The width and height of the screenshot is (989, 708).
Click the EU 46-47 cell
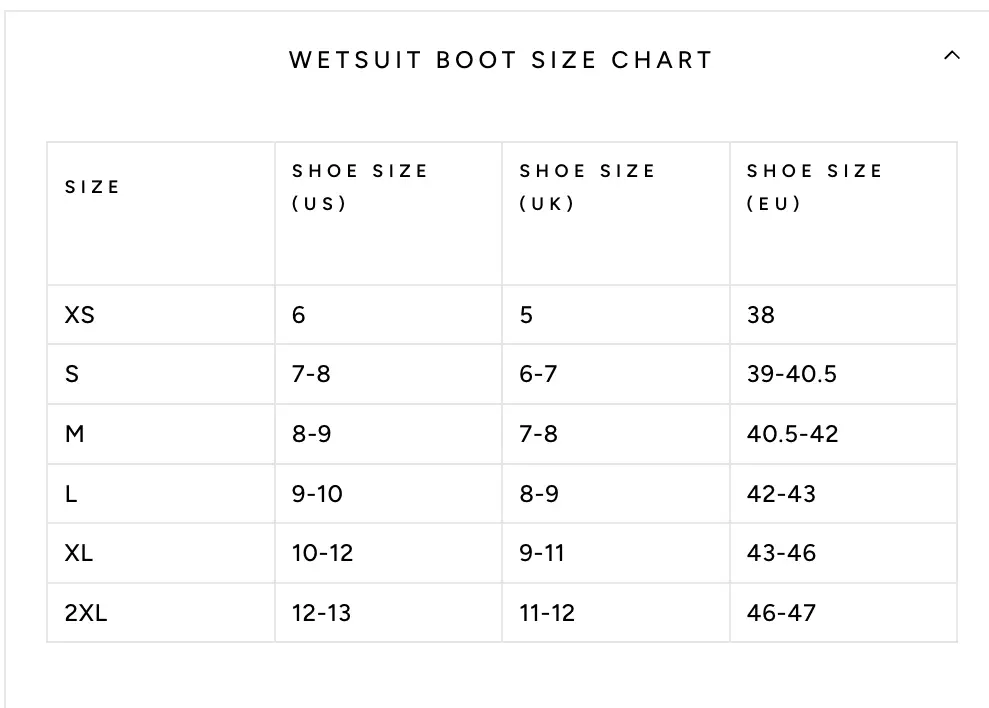pyautogui.click(x=781, y=612)
